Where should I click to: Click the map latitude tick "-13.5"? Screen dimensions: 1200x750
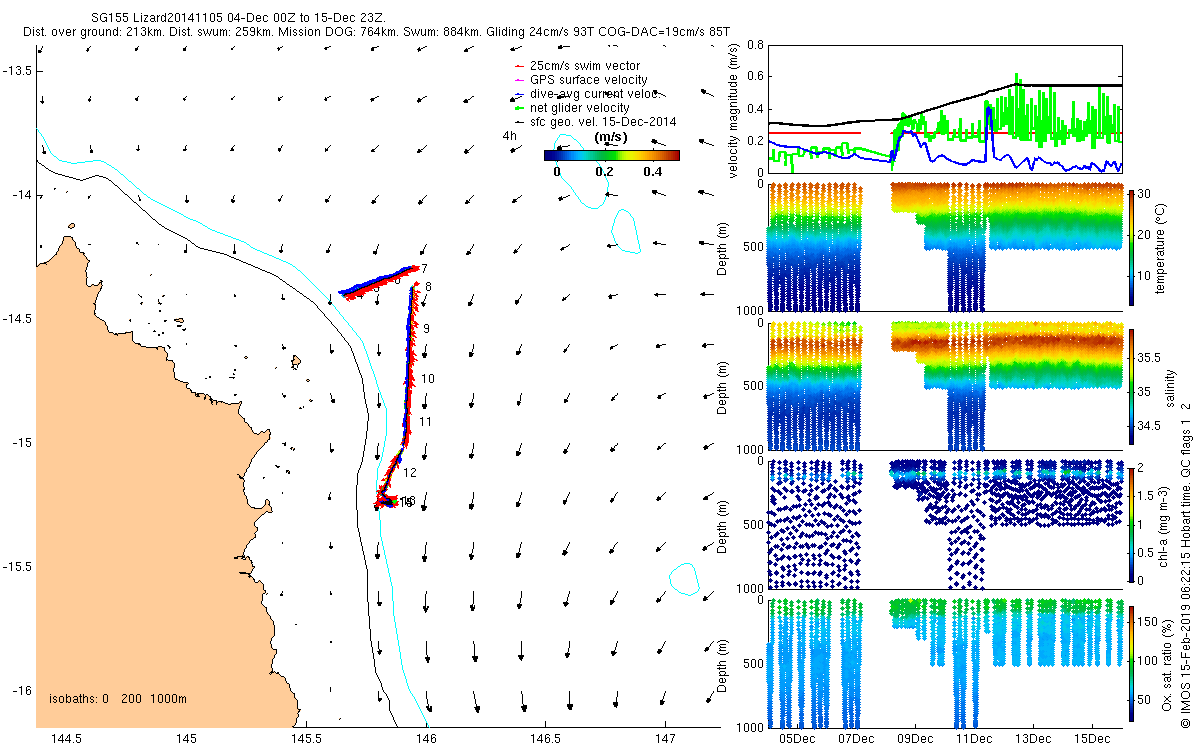[18, 71]
